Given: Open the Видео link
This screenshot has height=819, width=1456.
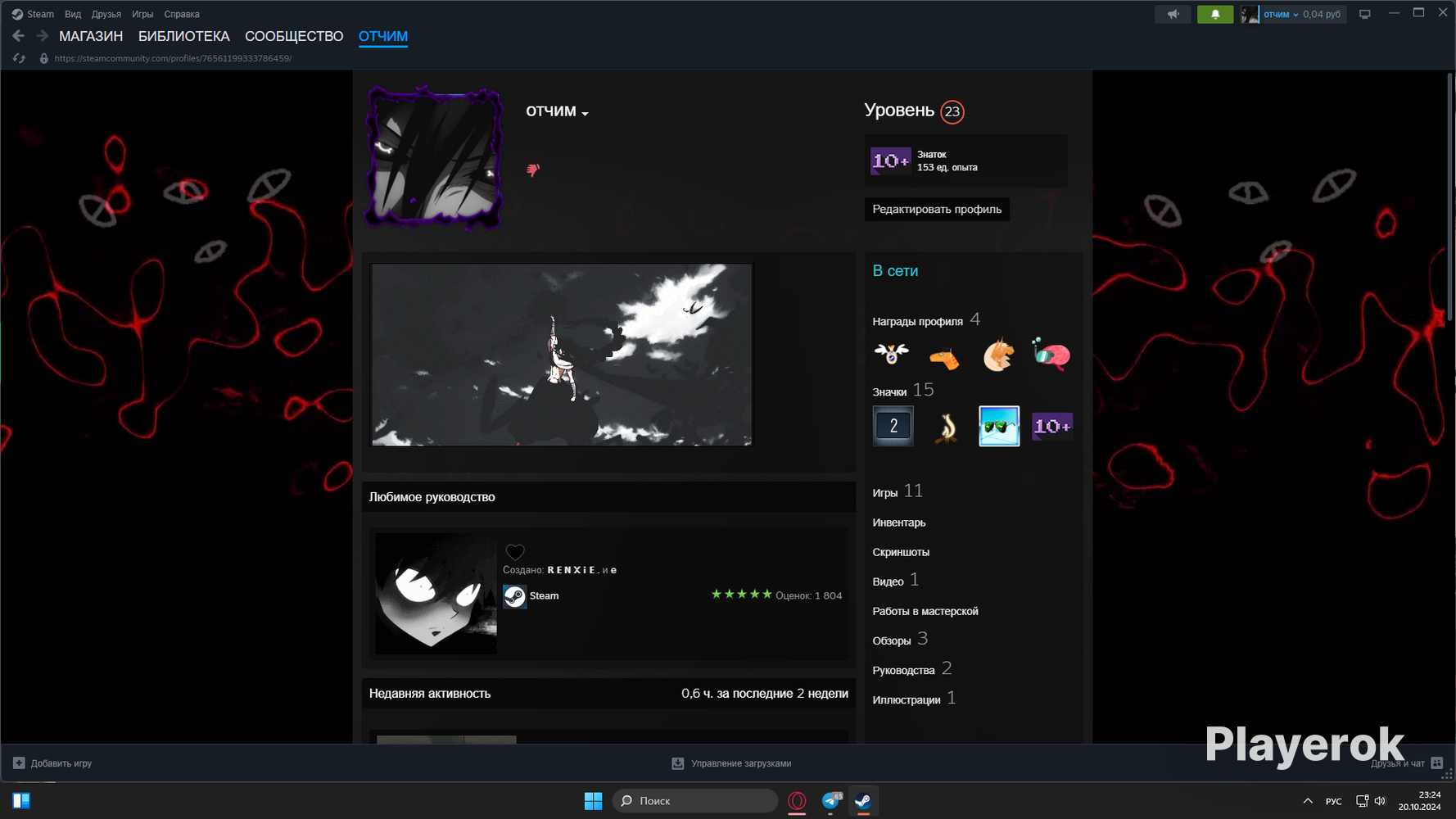Looking at the screenshot, I should pos(896,581).
